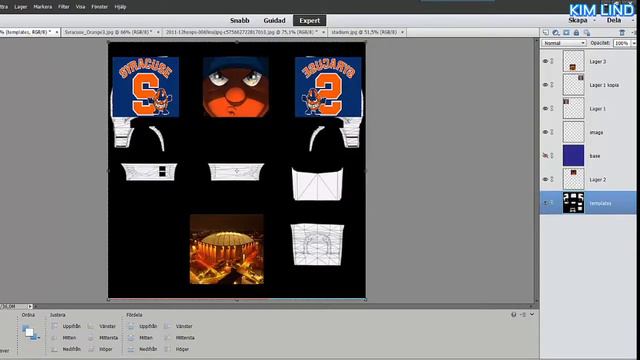
Task: Align layers to top with Justera Uppifrån
Action: [67, 326]
